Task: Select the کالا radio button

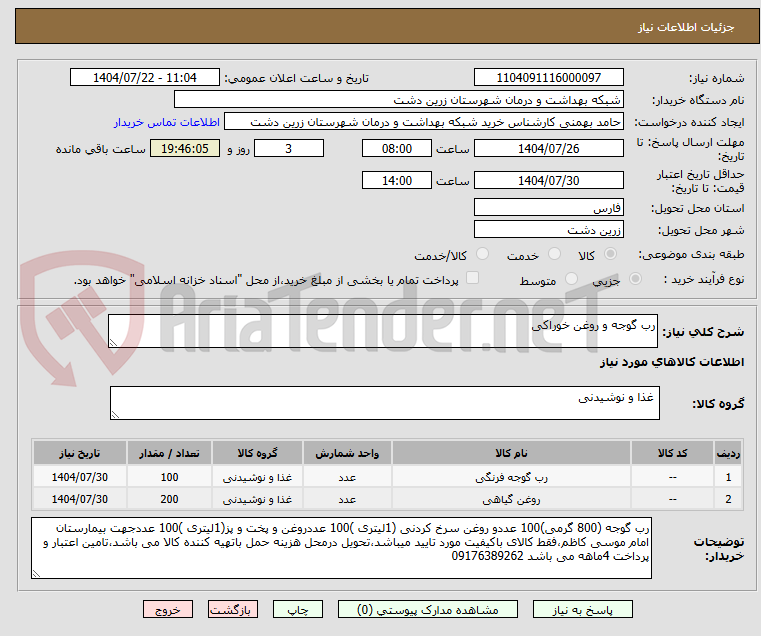Action: click(610, 254)
